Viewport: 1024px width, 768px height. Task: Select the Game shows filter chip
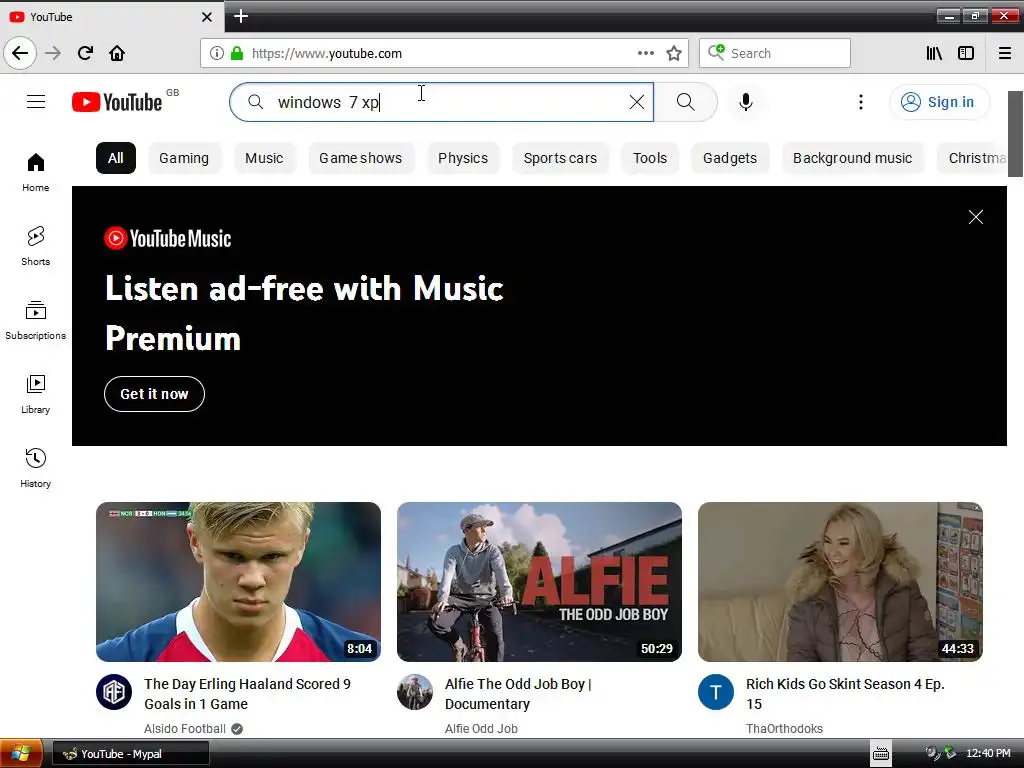(x=360, y=158)
